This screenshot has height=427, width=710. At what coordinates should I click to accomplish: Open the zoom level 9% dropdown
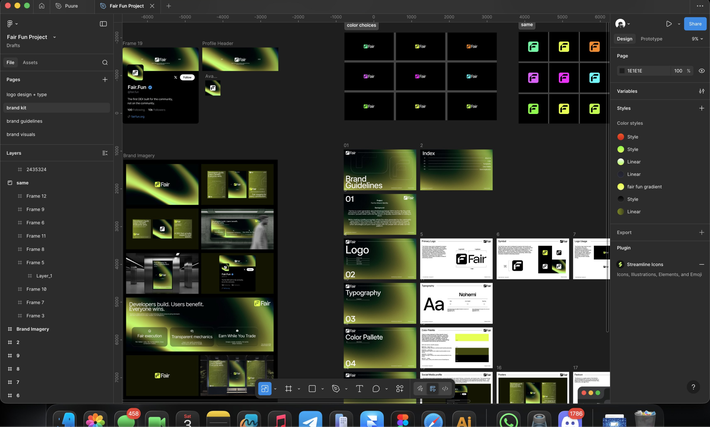click(696, 39)
